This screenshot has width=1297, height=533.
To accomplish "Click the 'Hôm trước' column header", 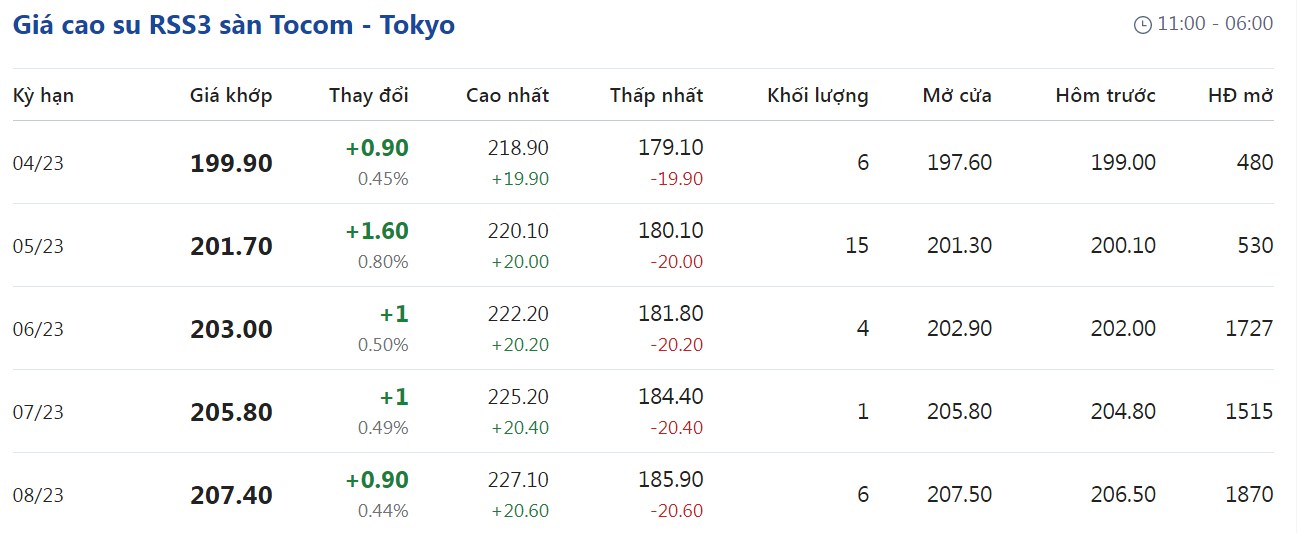I will click(x=1105, y=96).
